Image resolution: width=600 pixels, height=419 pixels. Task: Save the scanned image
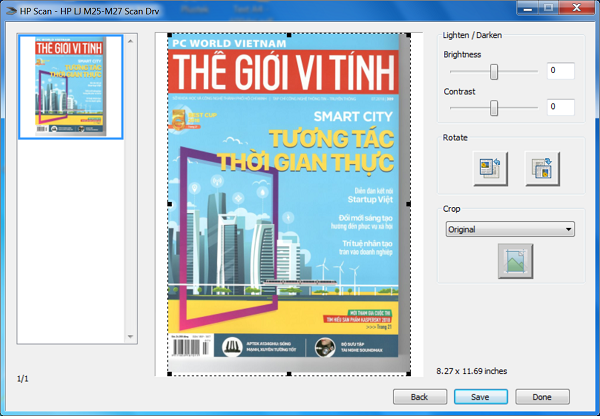(x=481, y=397)
